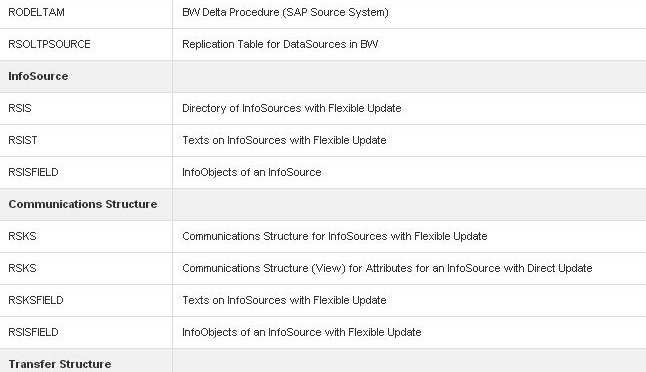The height and width of the screenshot is (372, 646).
Task: Select InfoObjects of an InfoSource description
Action: pyautogui.click(x=251, y=172)
